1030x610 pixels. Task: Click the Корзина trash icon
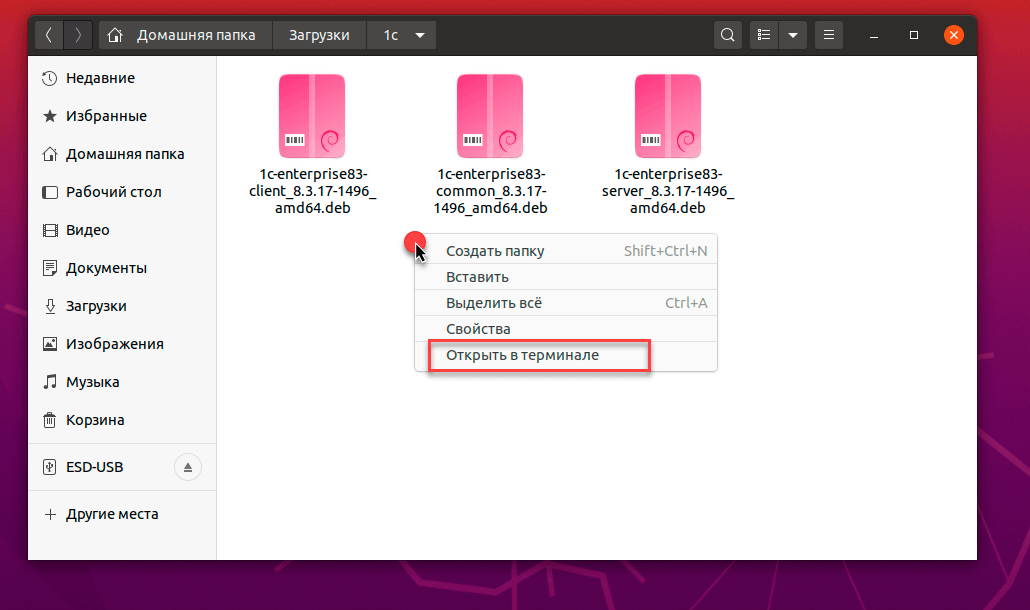(x=49, y=420)
